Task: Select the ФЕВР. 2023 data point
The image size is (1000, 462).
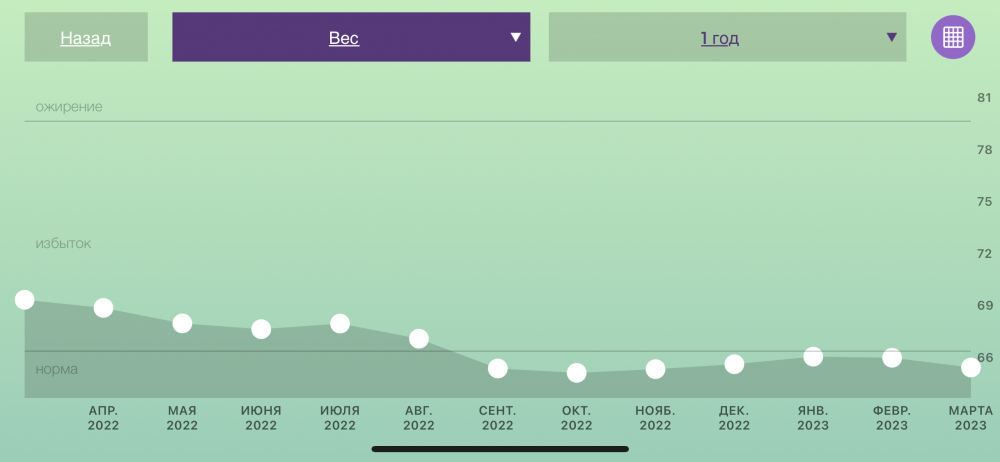Action: (892, 358)
